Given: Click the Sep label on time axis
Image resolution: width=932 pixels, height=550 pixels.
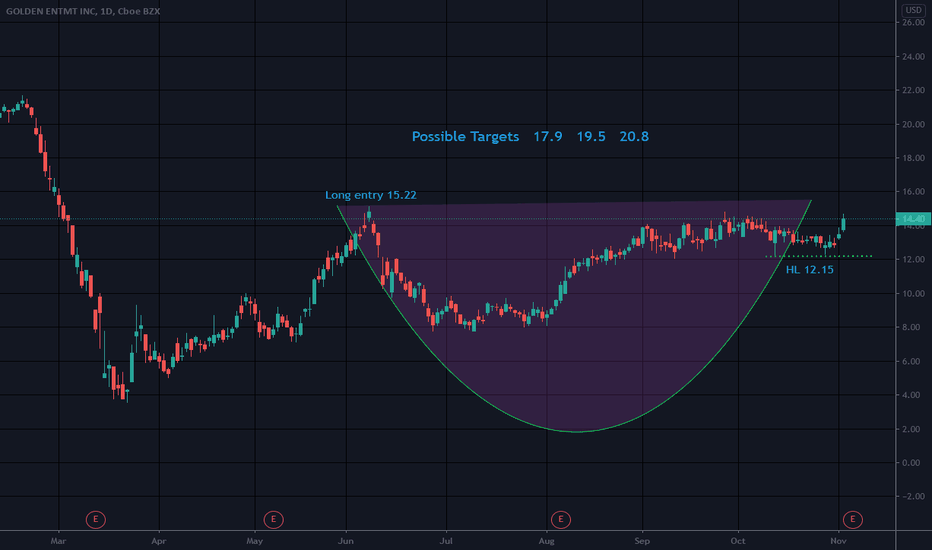Looking at the screenshot, I should (642, 541).
